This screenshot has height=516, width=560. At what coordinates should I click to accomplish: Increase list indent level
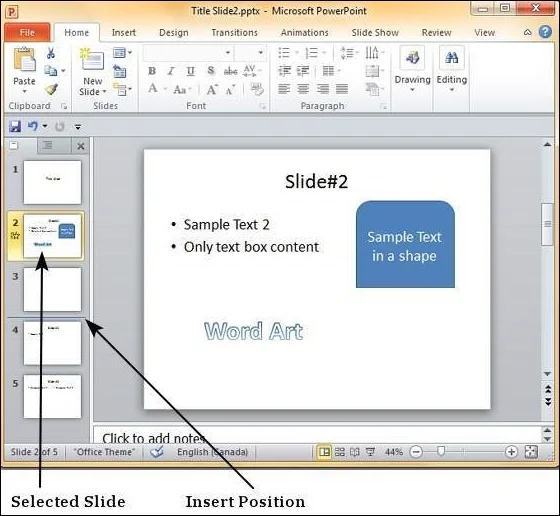[303, 71]
